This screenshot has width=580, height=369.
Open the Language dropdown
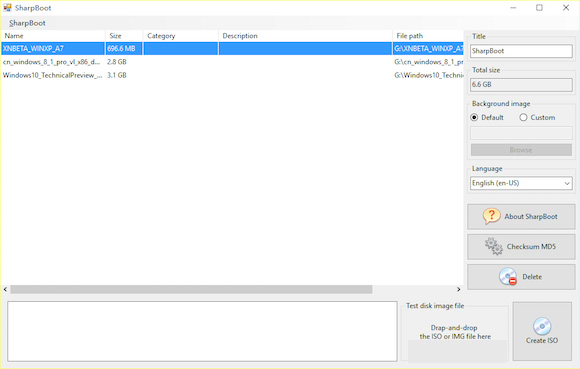[x=521, y=183]
